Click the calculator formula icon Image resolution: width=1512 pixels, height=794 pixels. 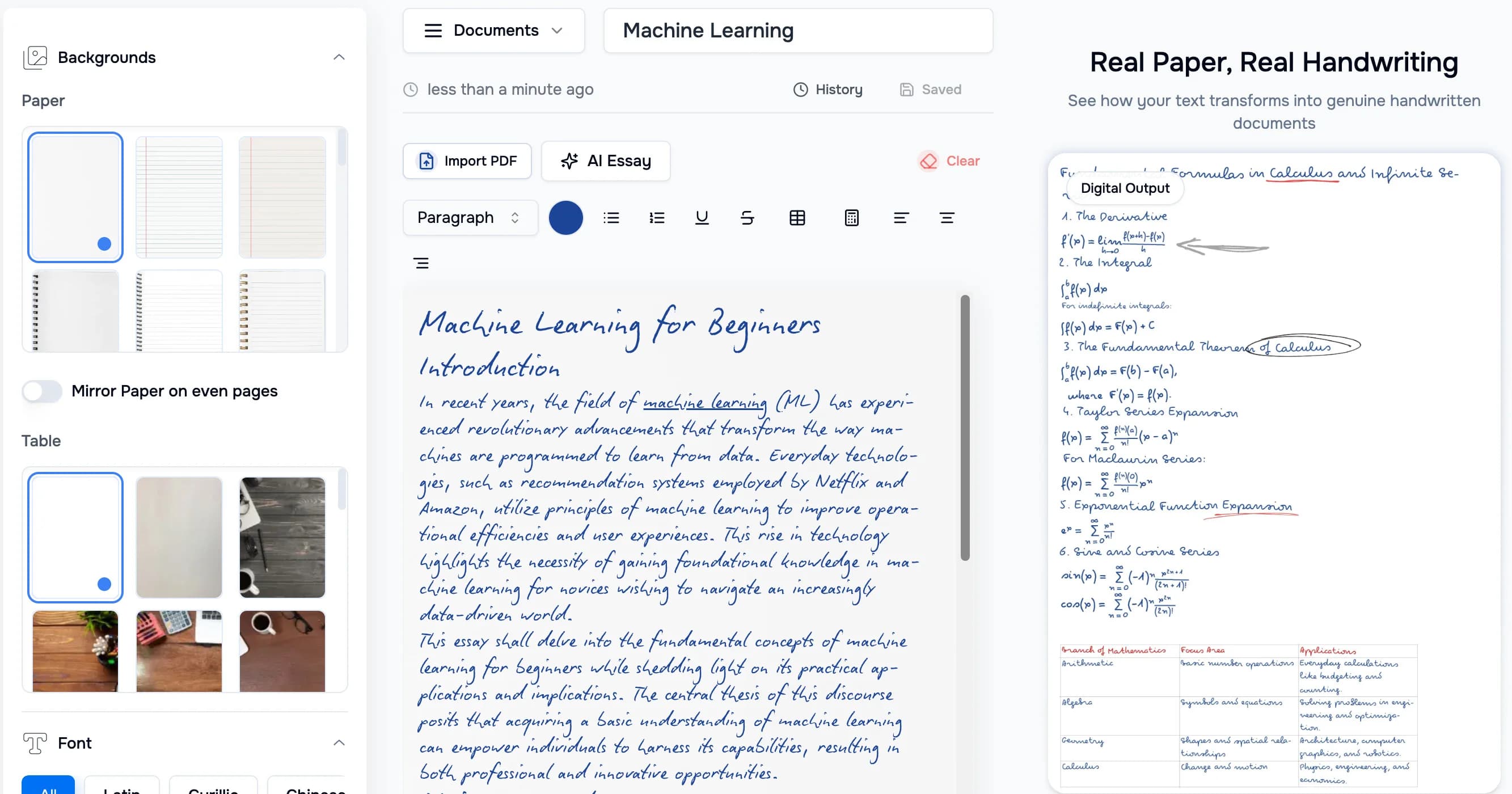(851, 218)
